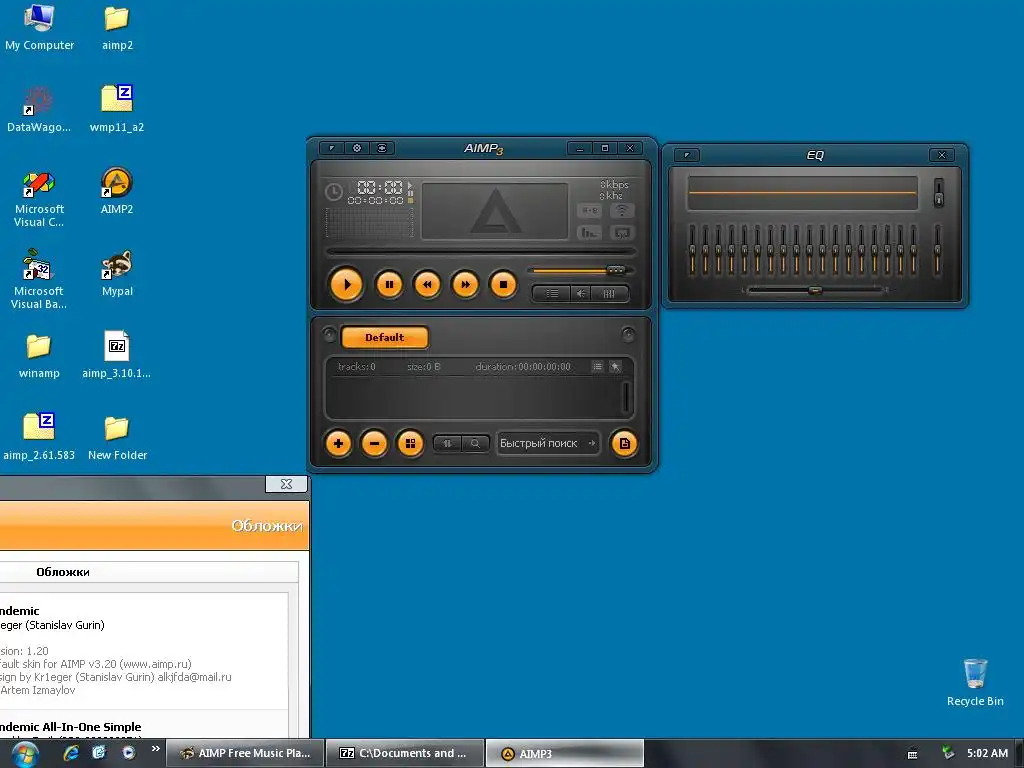Viewport: 1024px width, 768px height.
Task: Toggle the repeat/shuffle button at display bottom-right
Action: click(x=622, y=232)
